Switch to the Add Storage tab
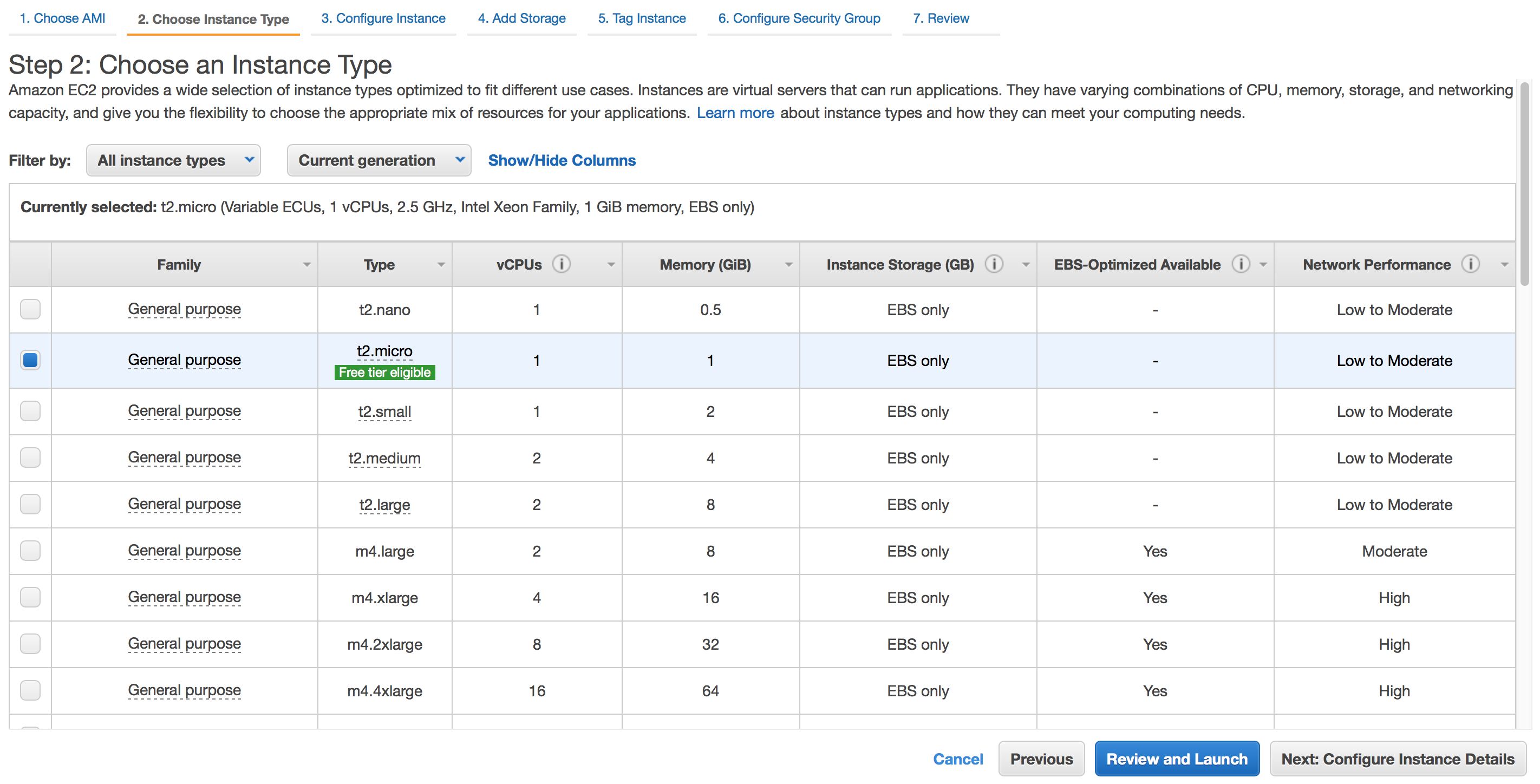The height and width of the screenshot is (784, 1540). (521, 18)
